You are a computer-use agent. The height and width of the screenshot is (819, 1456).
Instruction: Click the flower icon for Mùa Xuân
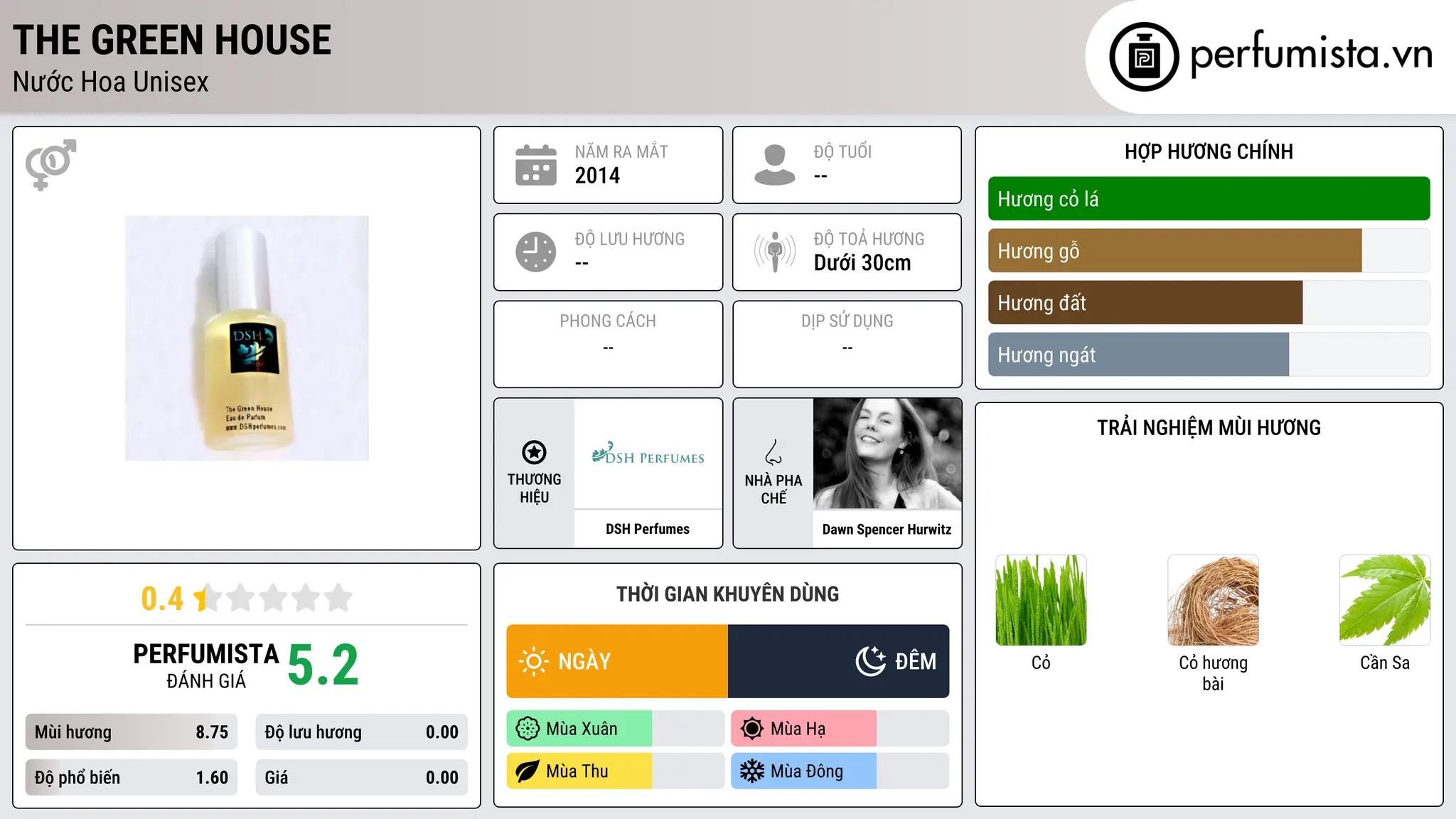tap(528, 729)
